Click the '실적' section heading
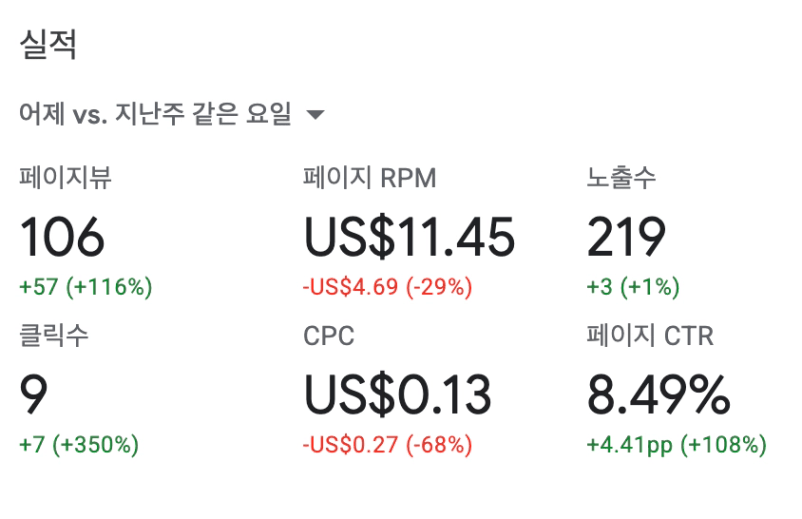 pyautogui.click(x=47, y=44)
